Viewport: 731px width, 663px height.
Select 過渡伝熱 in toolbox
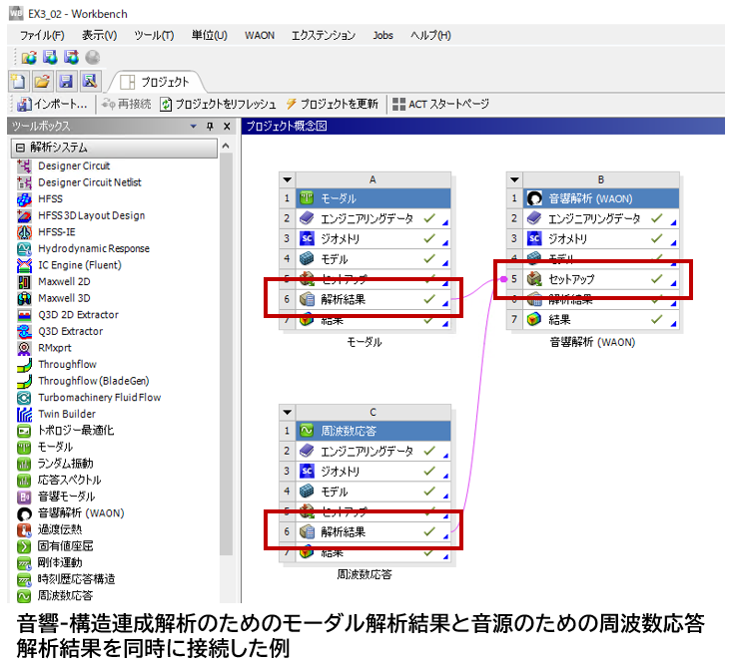tap(60, 530)
